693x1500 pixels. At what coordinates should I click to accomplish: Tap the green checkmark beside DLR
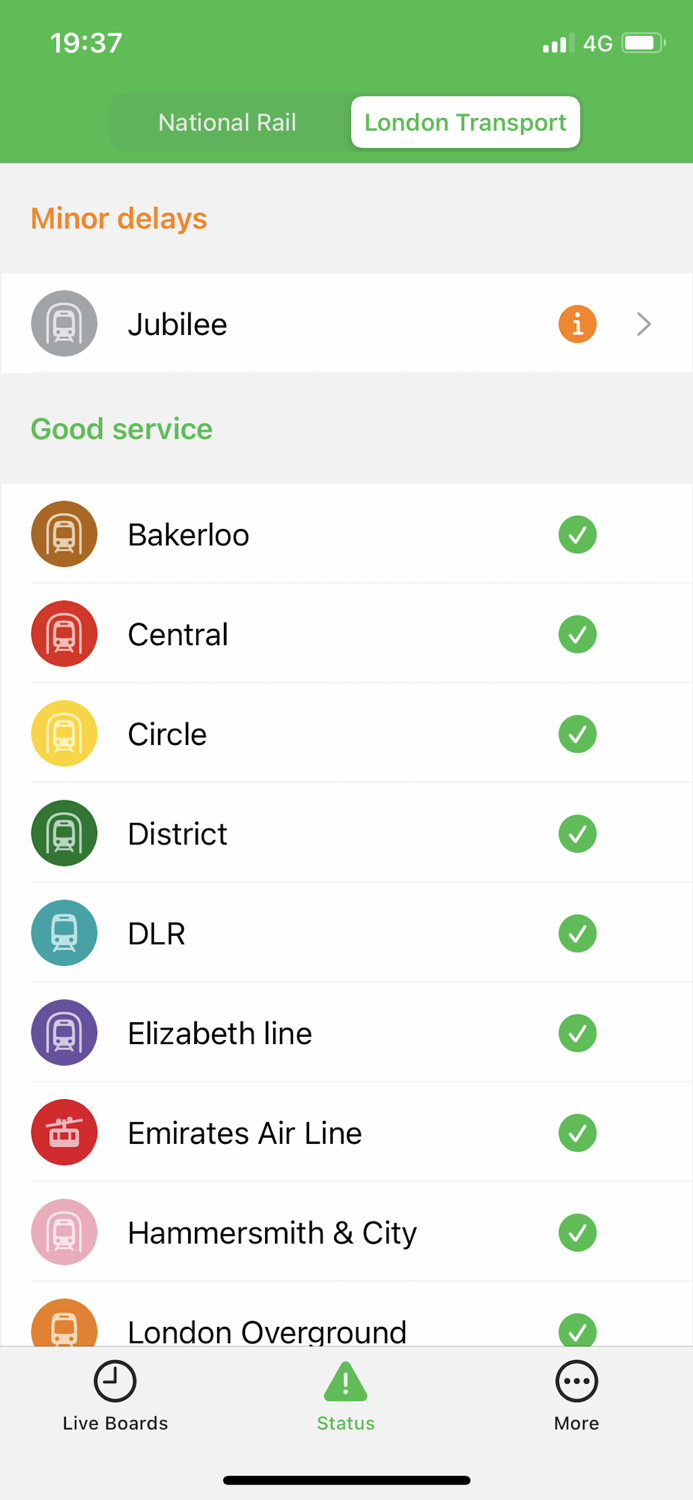[x=577, y=933]
